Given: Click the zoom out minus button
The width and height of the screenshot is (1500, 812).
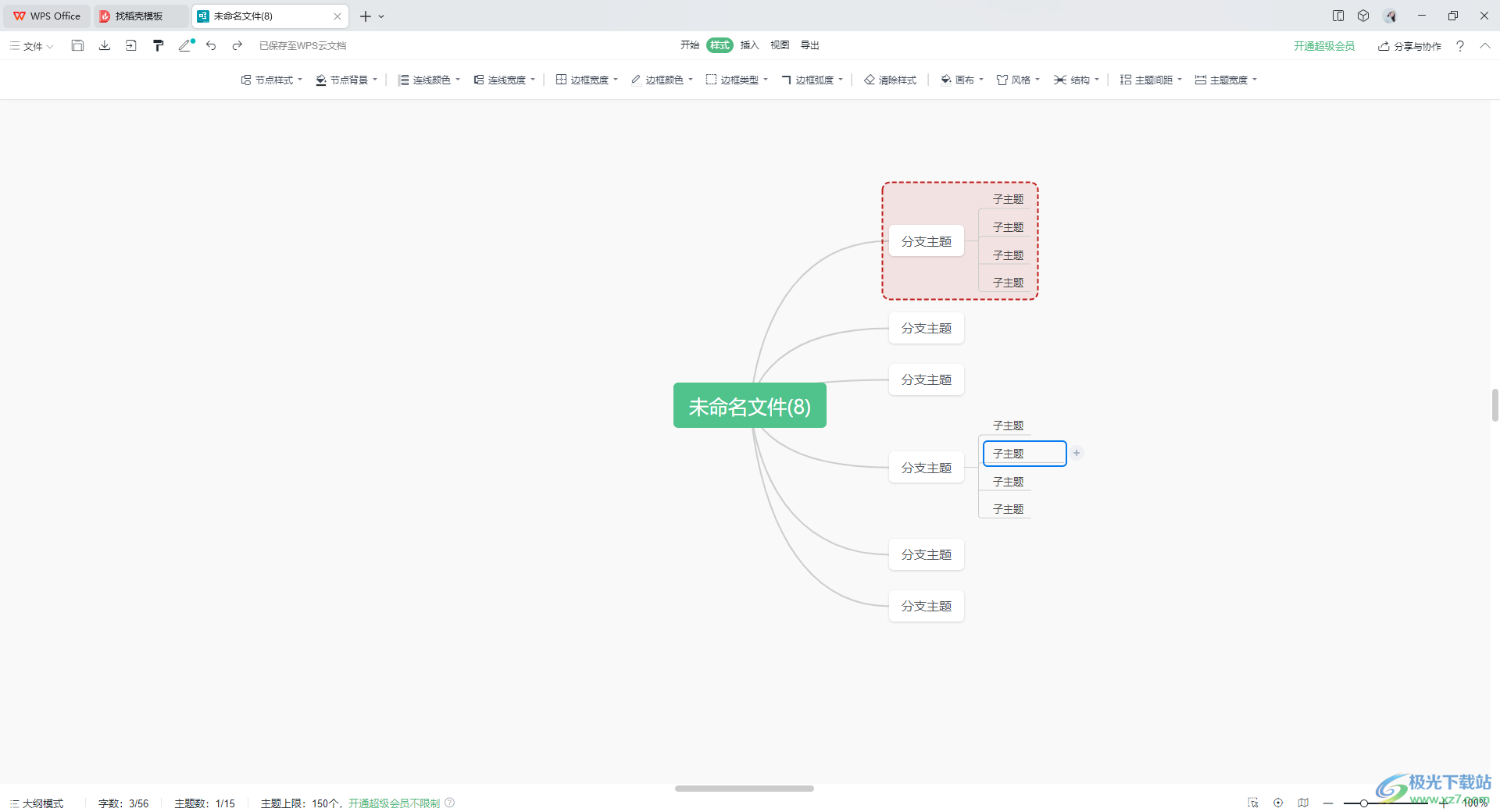Looking at the screenshot, I should [1328, 803].
